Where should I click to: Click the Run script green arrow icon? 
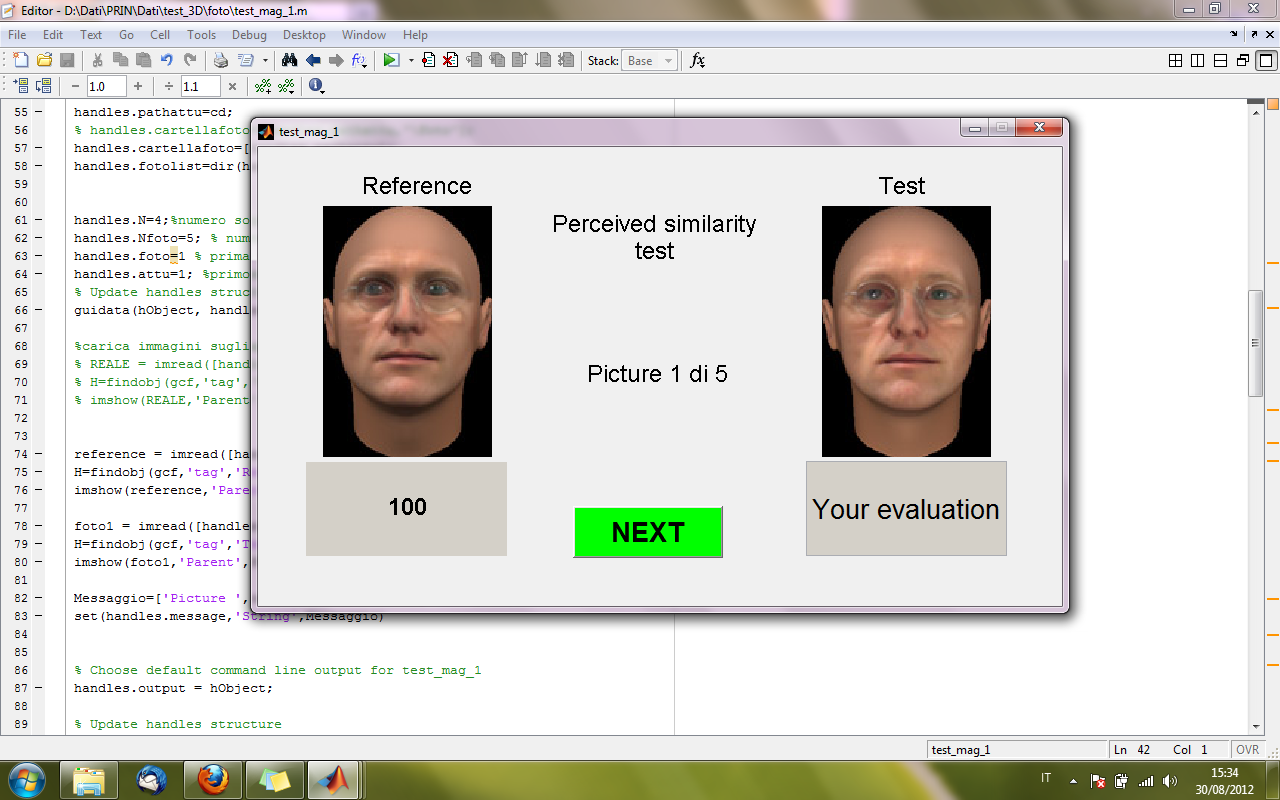click(390, 61)
